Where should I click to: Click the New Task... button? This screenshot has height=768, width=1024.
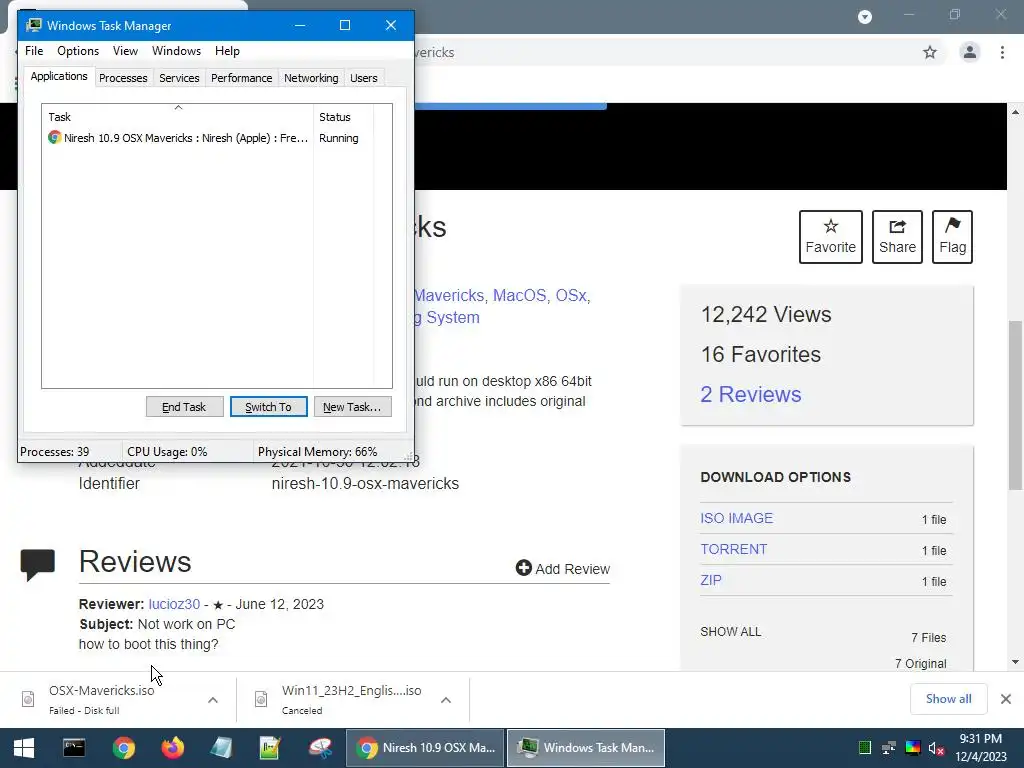(352, 407)
